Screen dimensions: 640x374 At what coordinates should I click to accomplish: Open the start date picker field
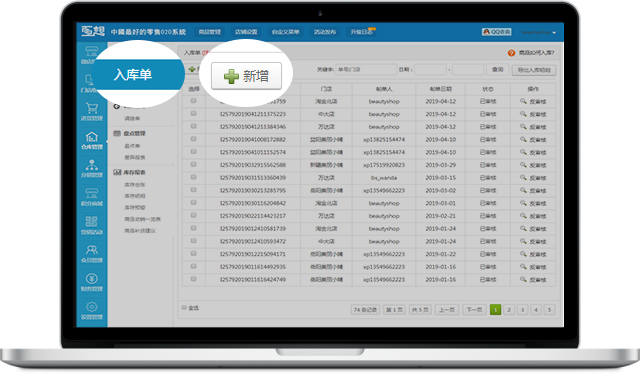click(431, 70)
